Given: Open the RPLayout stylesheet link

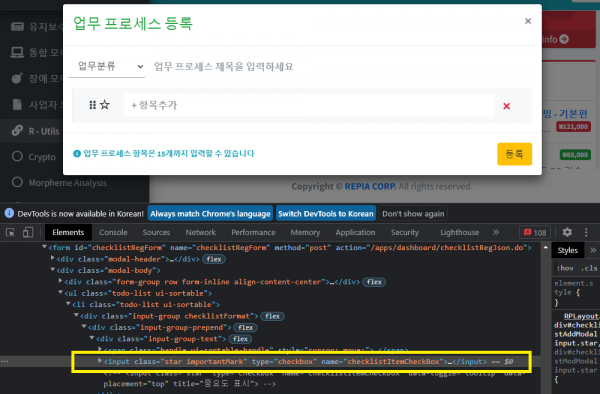Looking at the screenshot, I should [x=581, y=316].
